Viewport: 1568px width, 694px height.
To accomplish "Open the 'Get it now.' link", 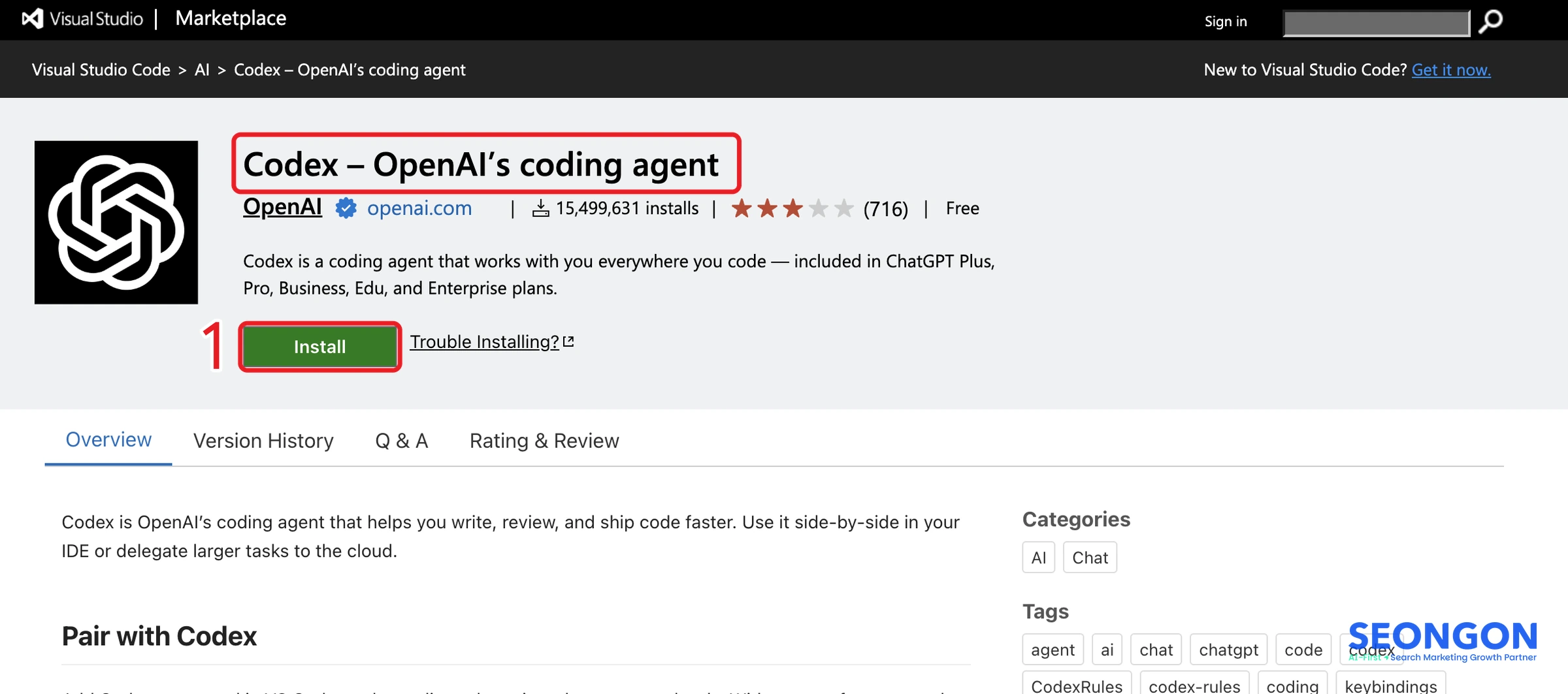I will (x=1451, y=70).
